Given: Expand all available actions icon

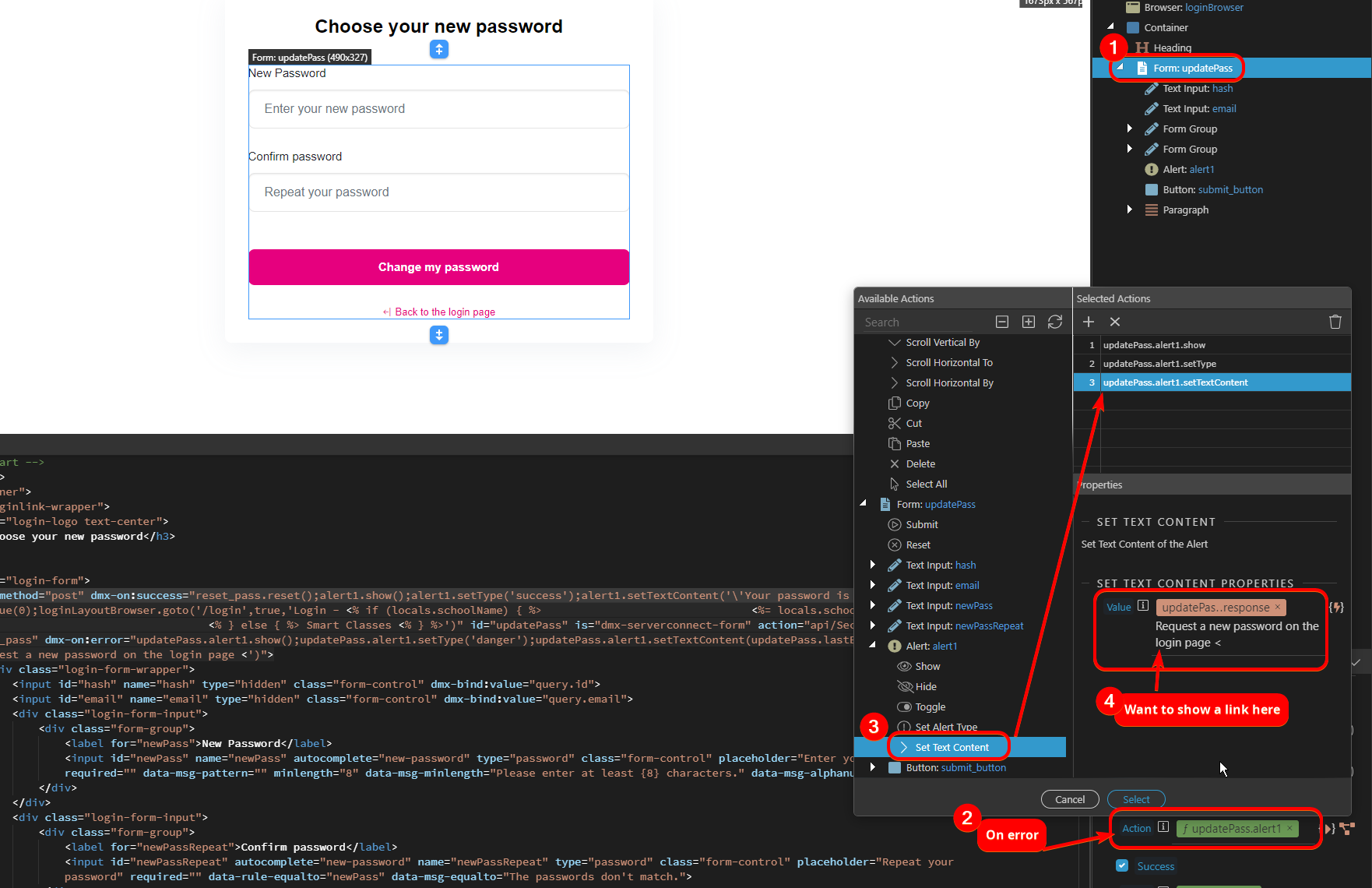Looking at the screenshot, I should coord(1029,322).
